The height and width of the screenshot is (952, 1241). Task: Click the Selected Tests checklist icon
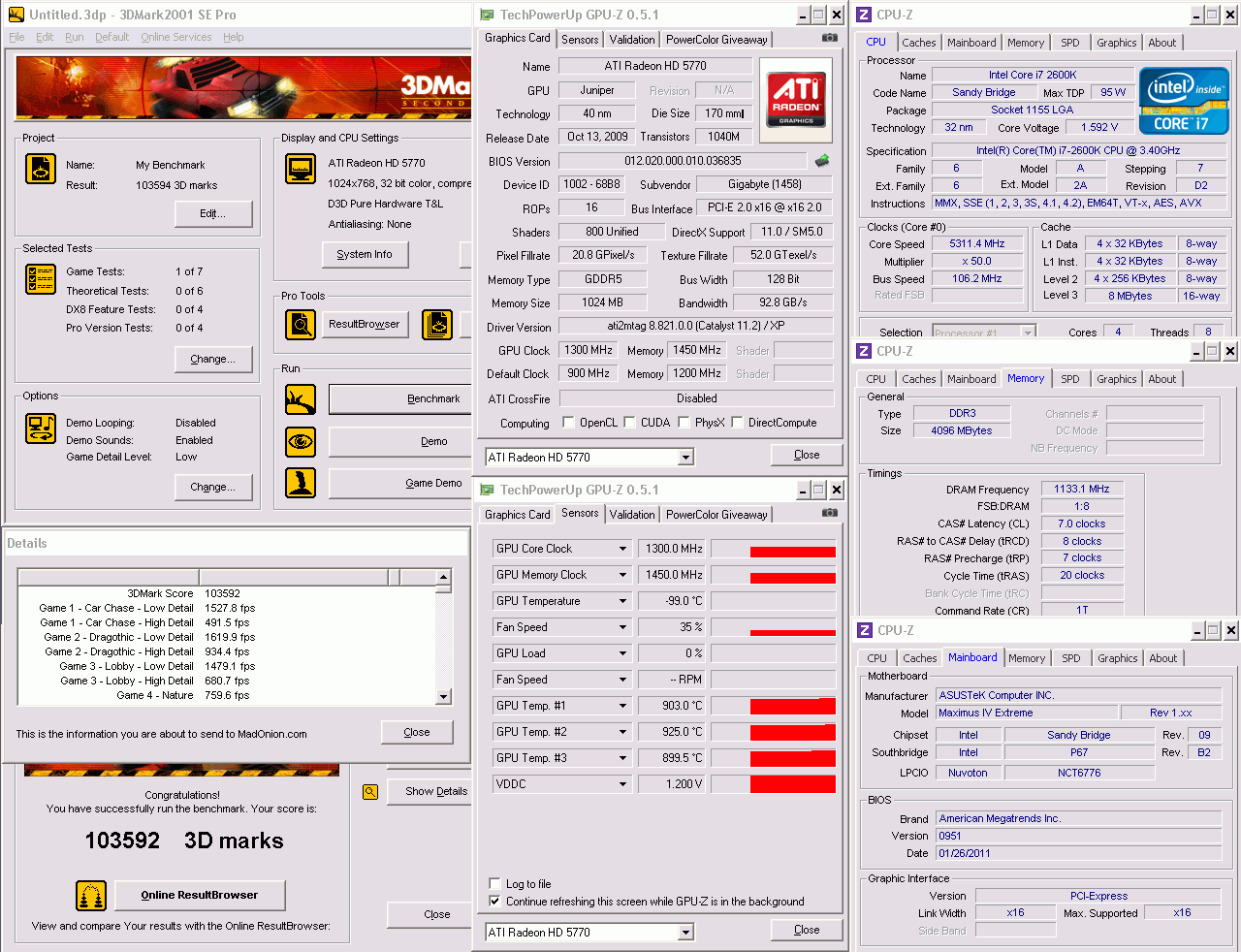[41, 279]
